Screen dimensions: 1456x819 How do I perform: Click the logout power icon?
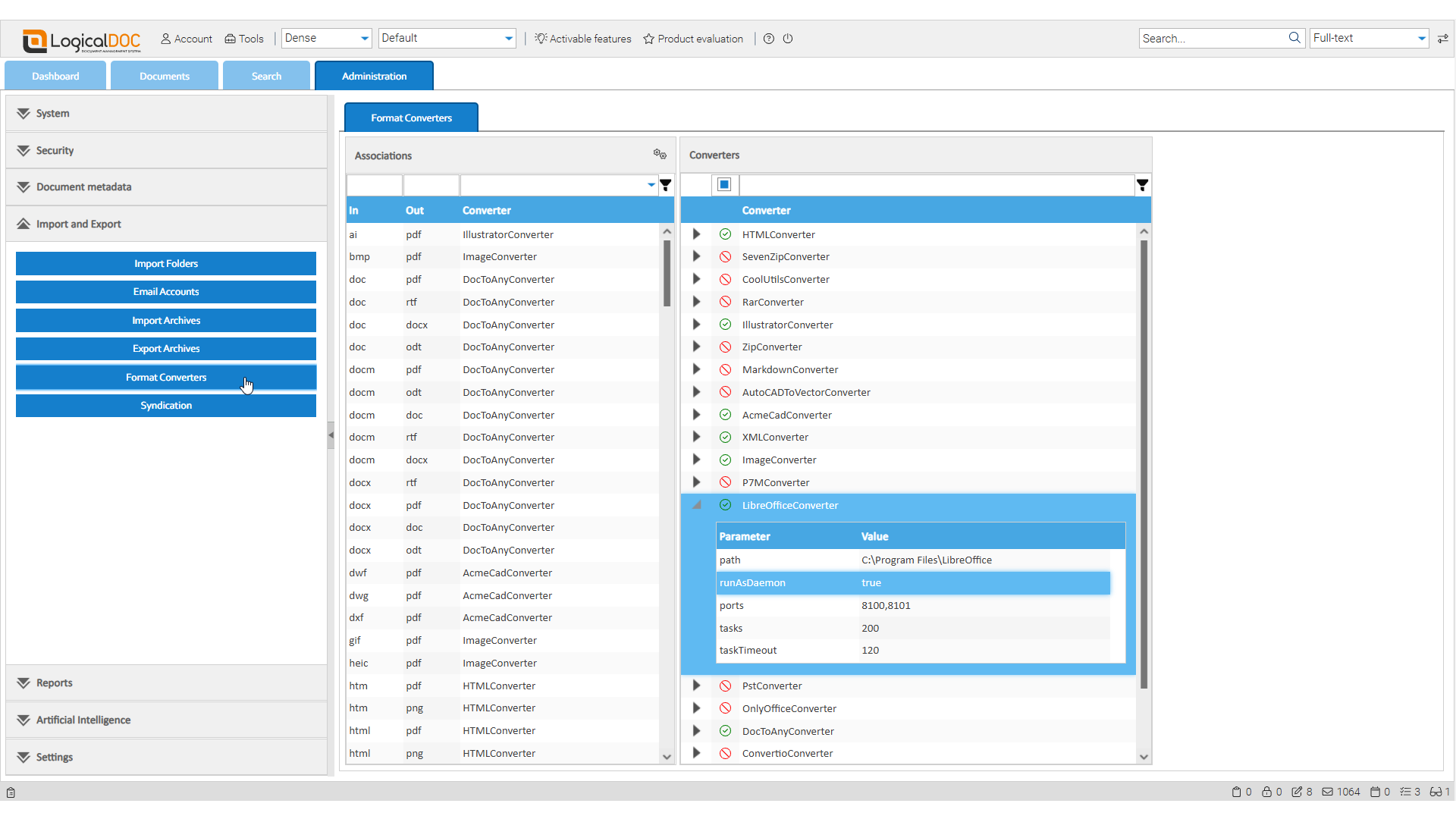pyautogui.click(x=788, y=39)
